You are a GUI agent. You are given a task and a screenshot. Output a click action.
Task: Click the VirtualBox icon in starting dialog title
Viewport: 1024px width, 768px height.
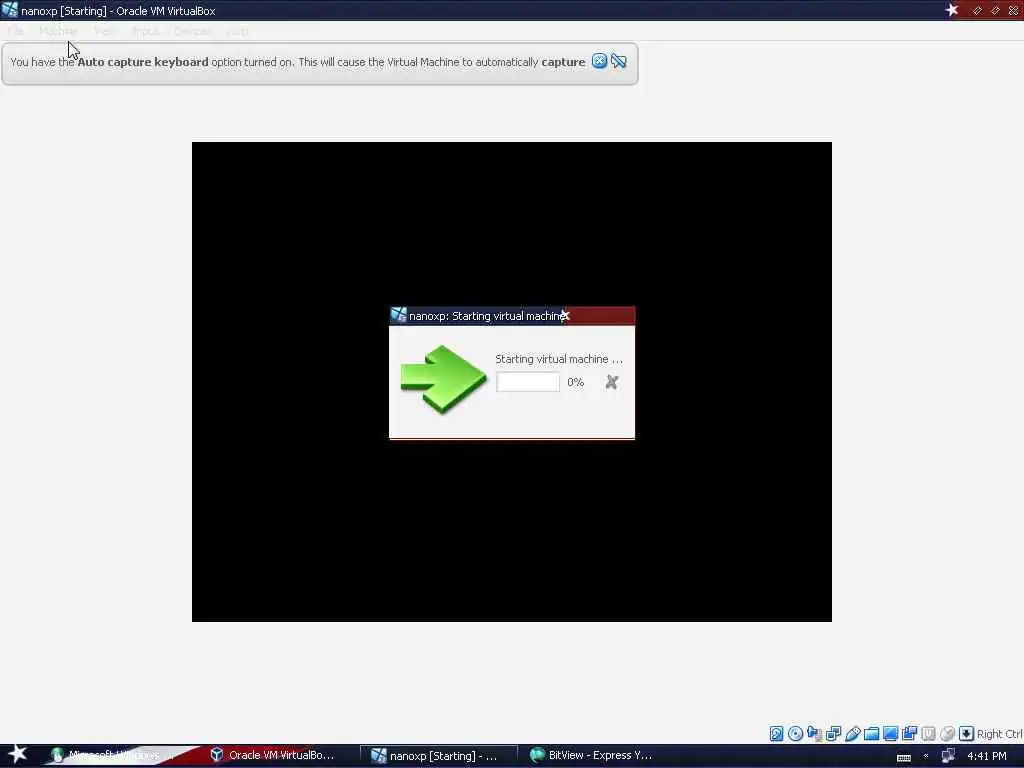(398, 315)
